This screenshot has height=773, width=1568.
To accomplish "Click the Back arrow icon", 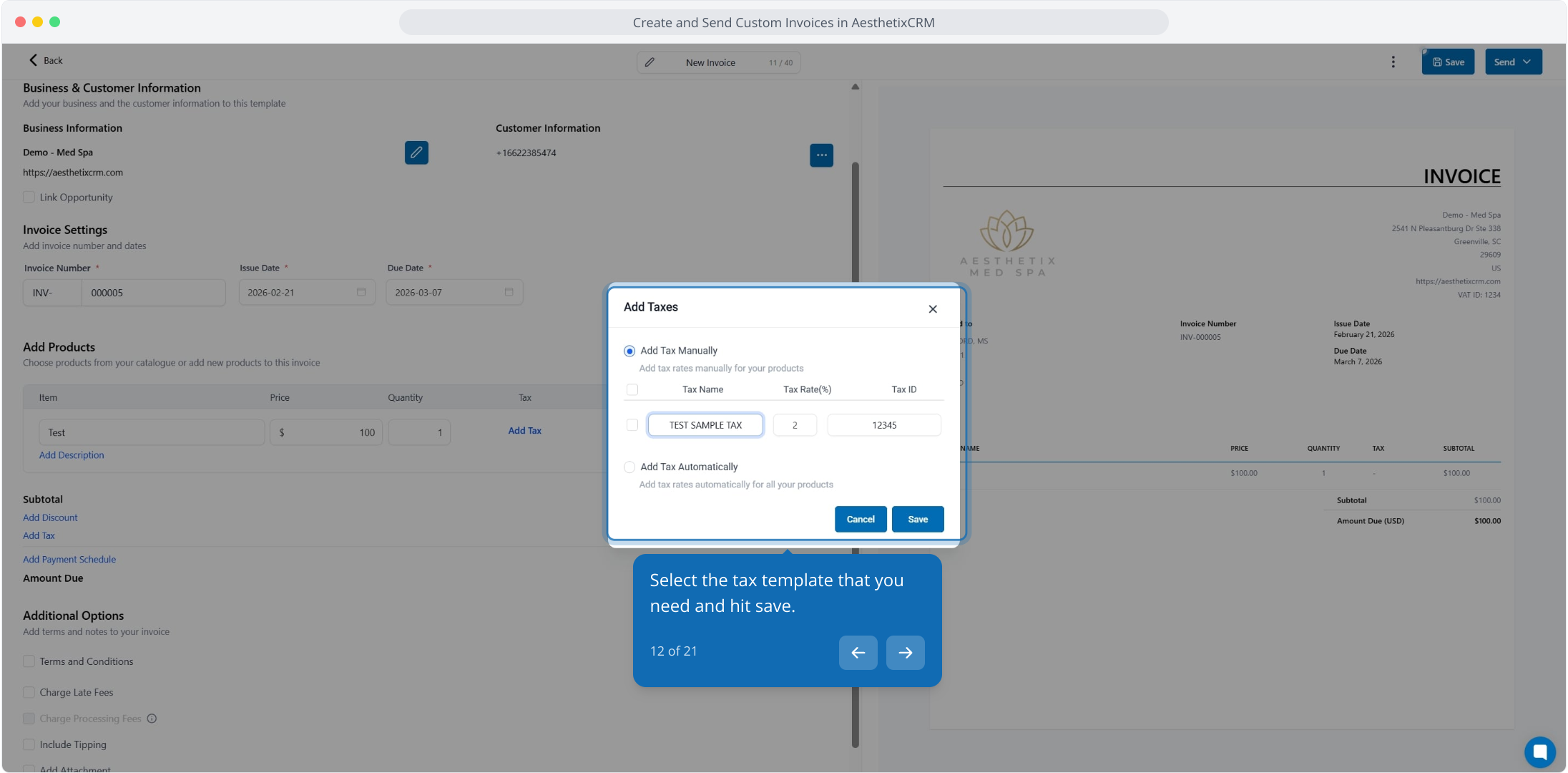I will [x=33, y=60].
